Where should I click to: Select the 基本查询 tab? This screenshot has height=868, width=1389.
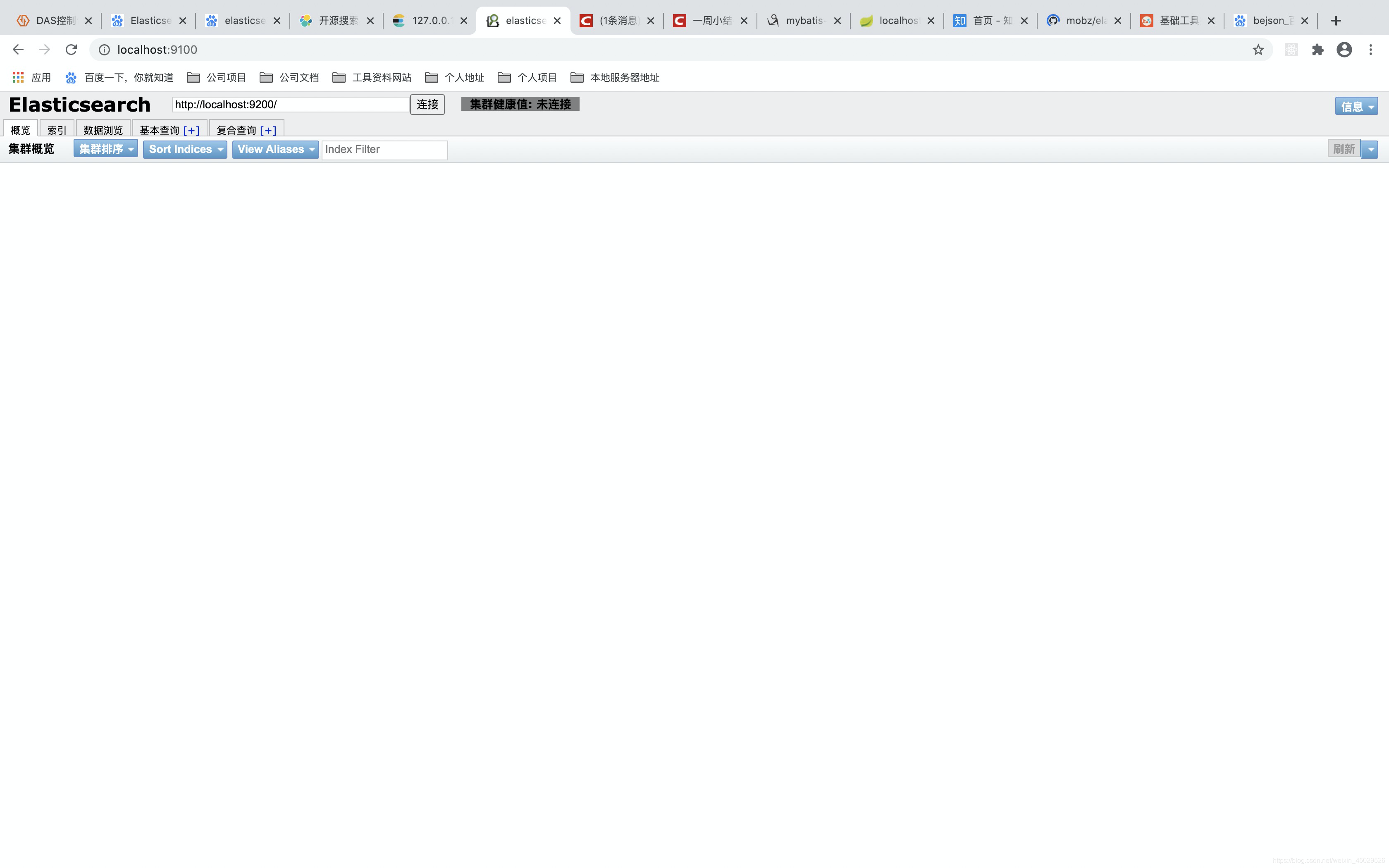point(160,130)
